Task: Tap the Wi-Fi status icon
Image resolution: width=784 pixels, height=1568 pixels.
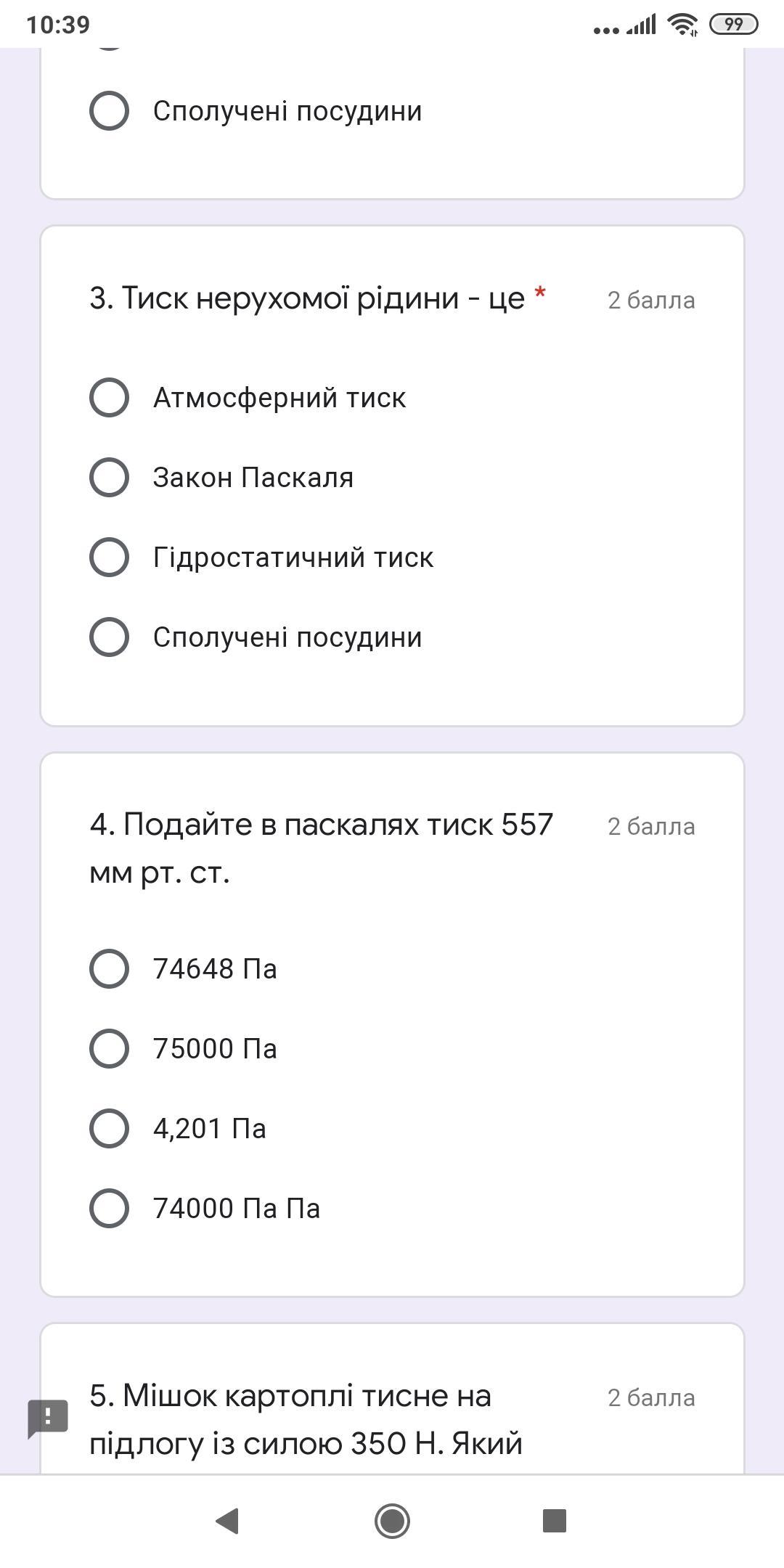Action: click(682, 25)
